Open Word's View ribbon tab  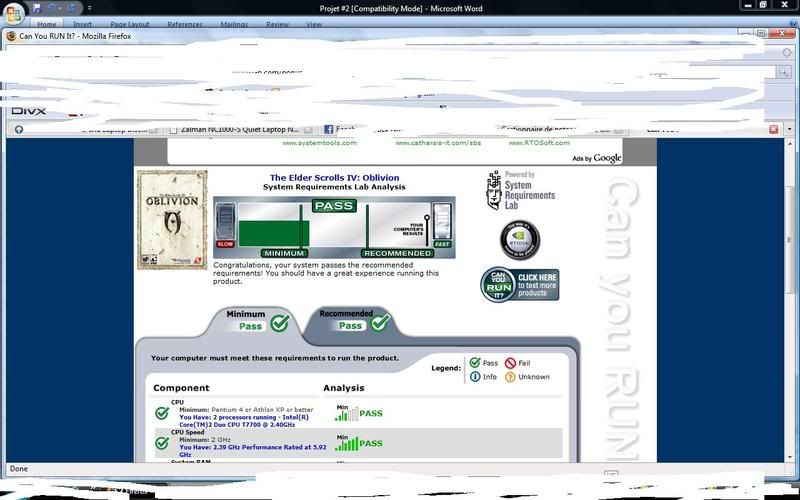tap(314, 24)
